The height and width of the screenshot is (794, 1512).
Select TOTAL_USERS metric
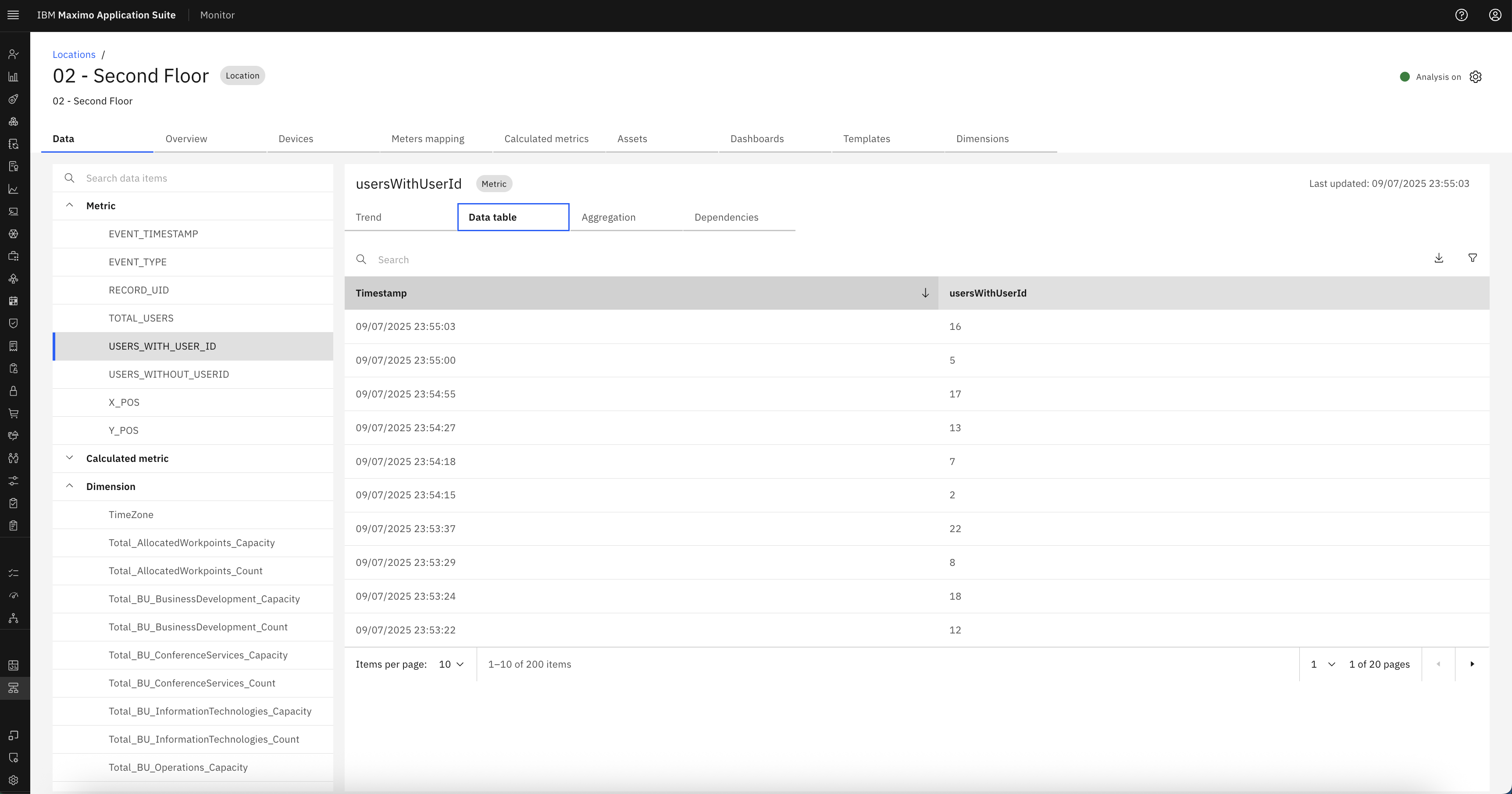tap(193, 318)
